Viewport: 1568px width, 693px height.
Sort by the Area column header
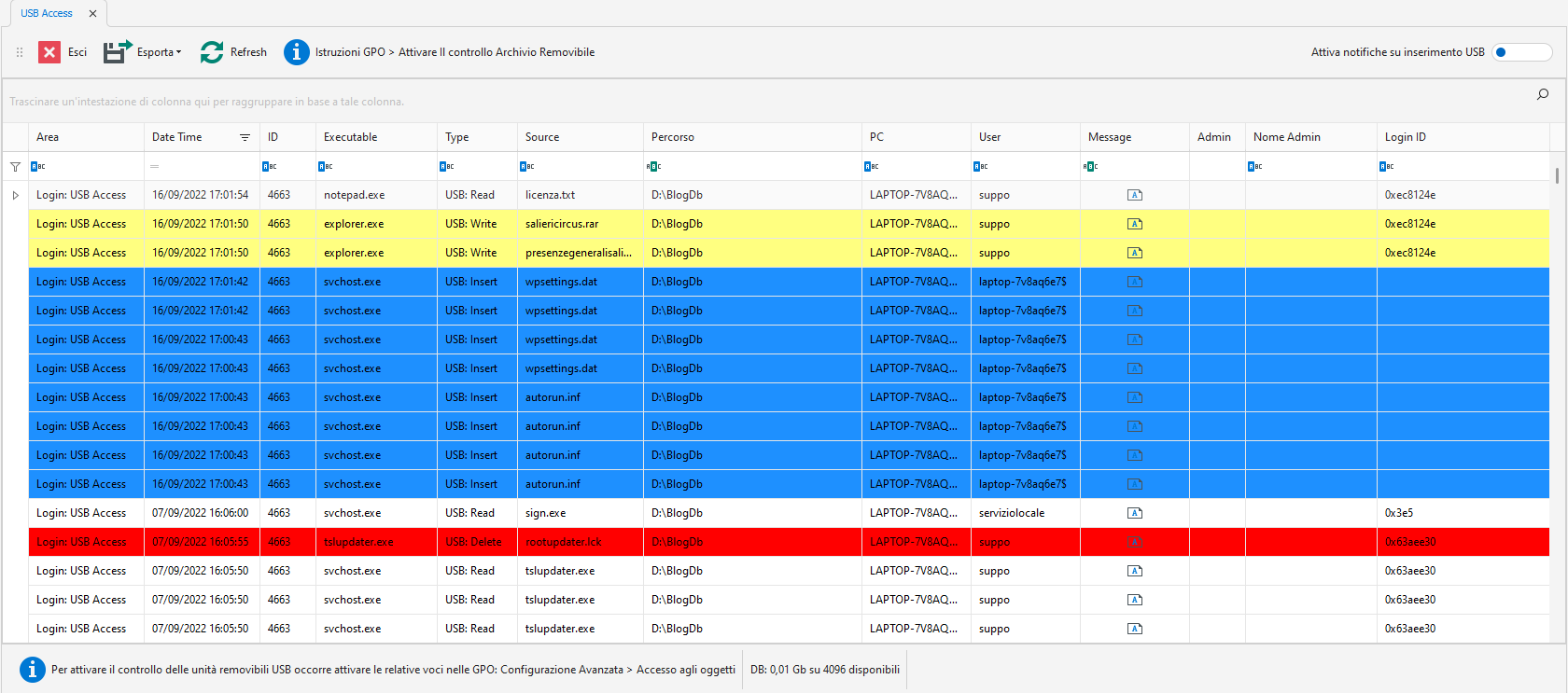tap(86, 137)
